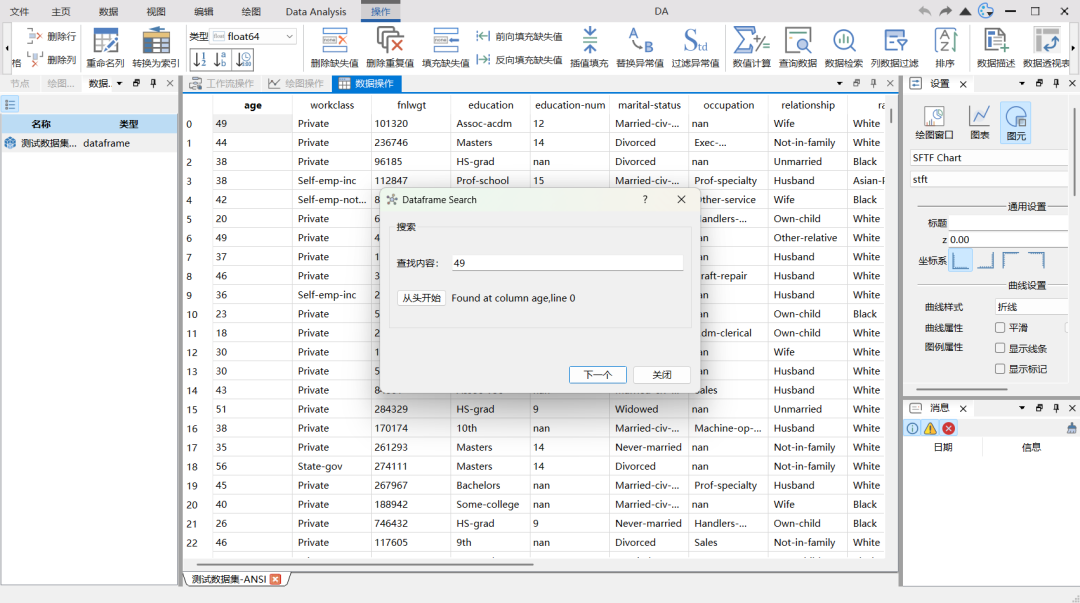Convert column to numeric type icon

point(199,59)
